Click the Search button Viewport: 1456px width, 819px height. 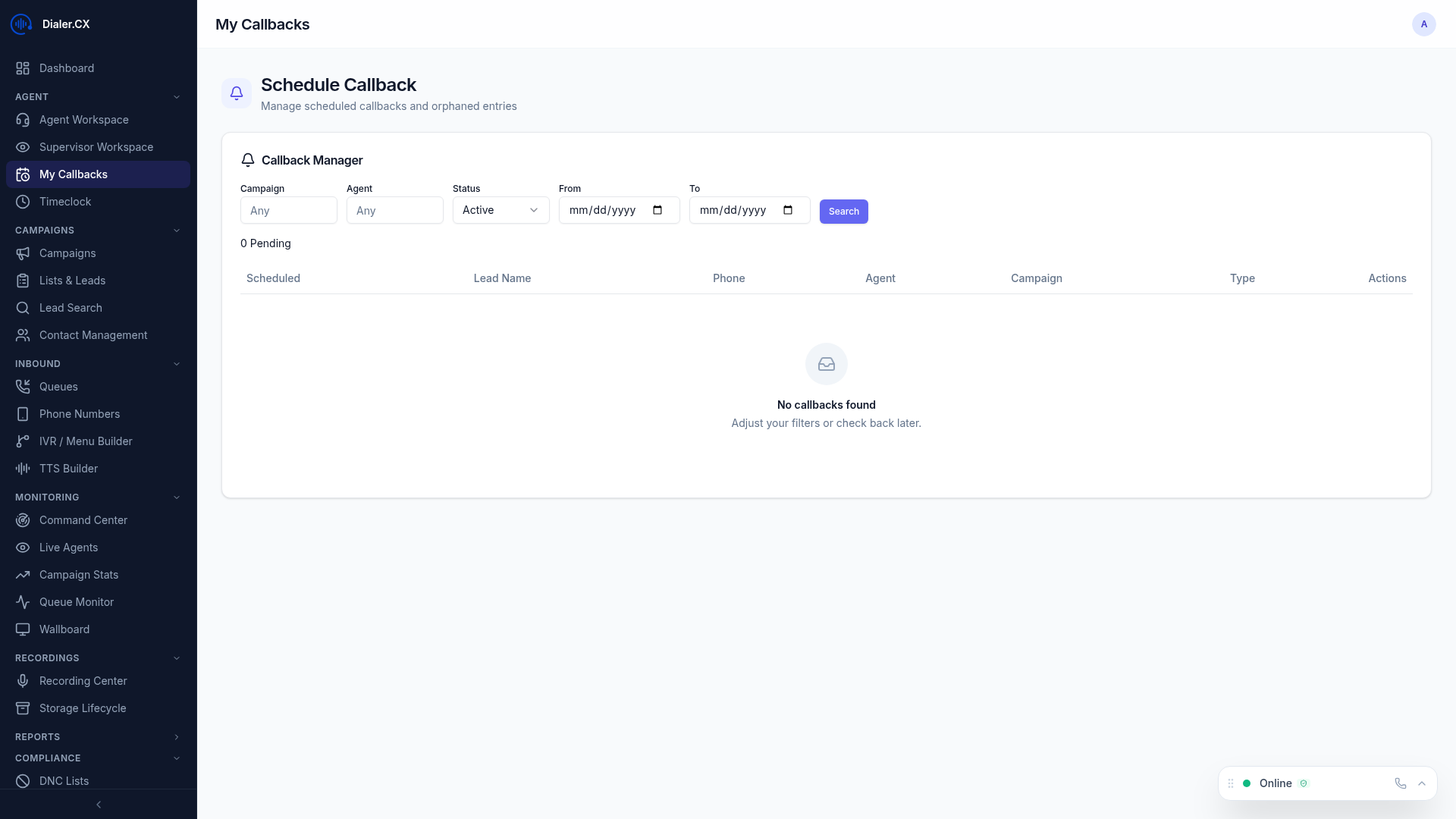click(843, 212)
